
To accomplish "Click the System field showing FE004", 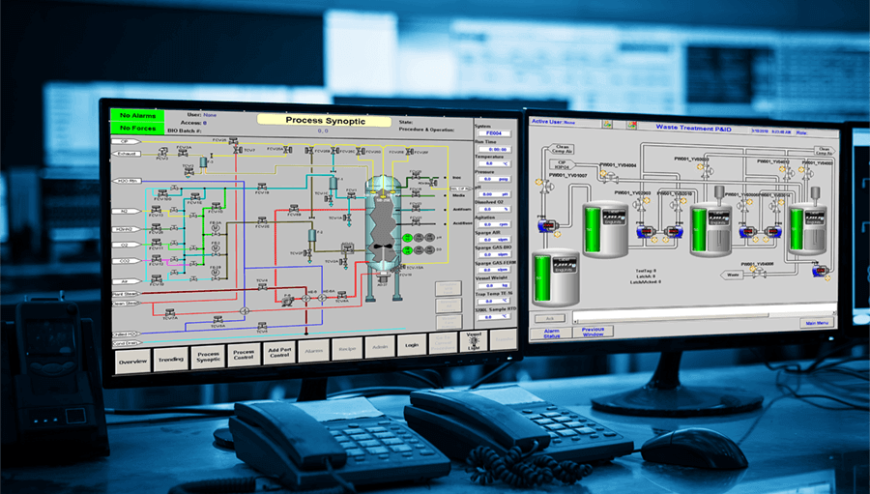I will coord(494,133).
